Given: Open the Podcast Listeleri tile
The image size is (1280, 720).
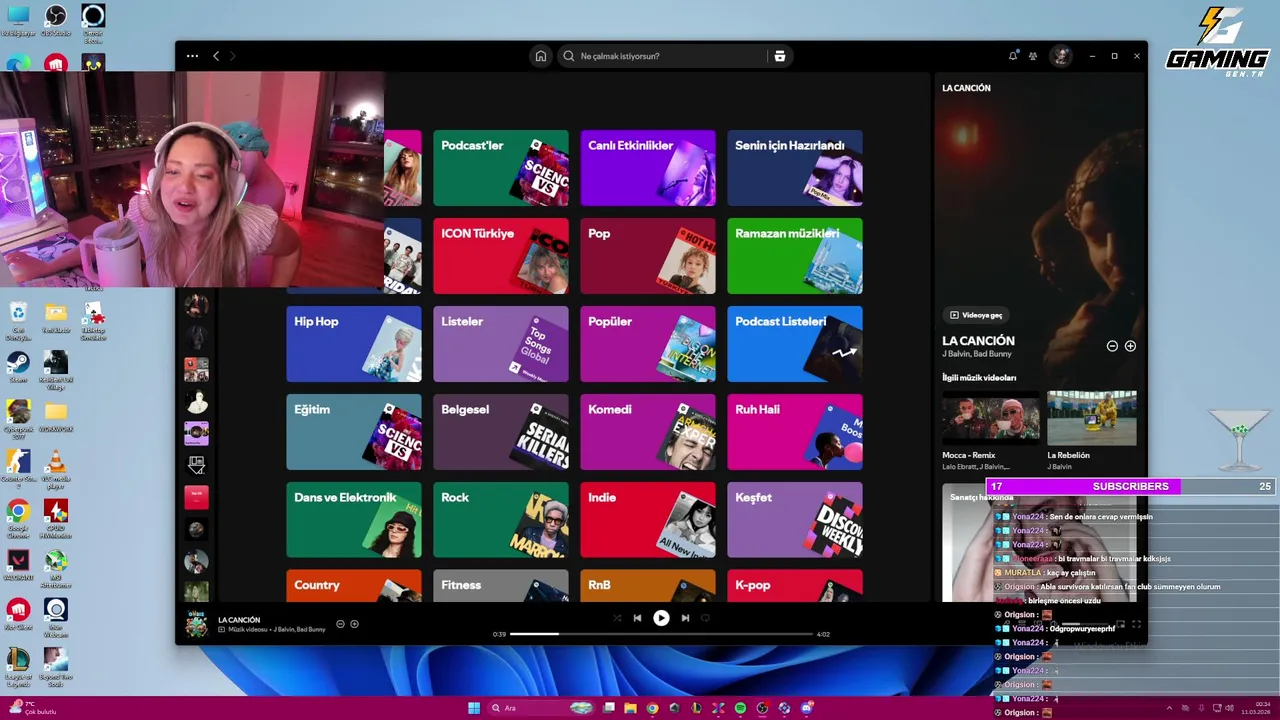Looking at the screenshot, I should pyautogui.click(x=795, y=344).
